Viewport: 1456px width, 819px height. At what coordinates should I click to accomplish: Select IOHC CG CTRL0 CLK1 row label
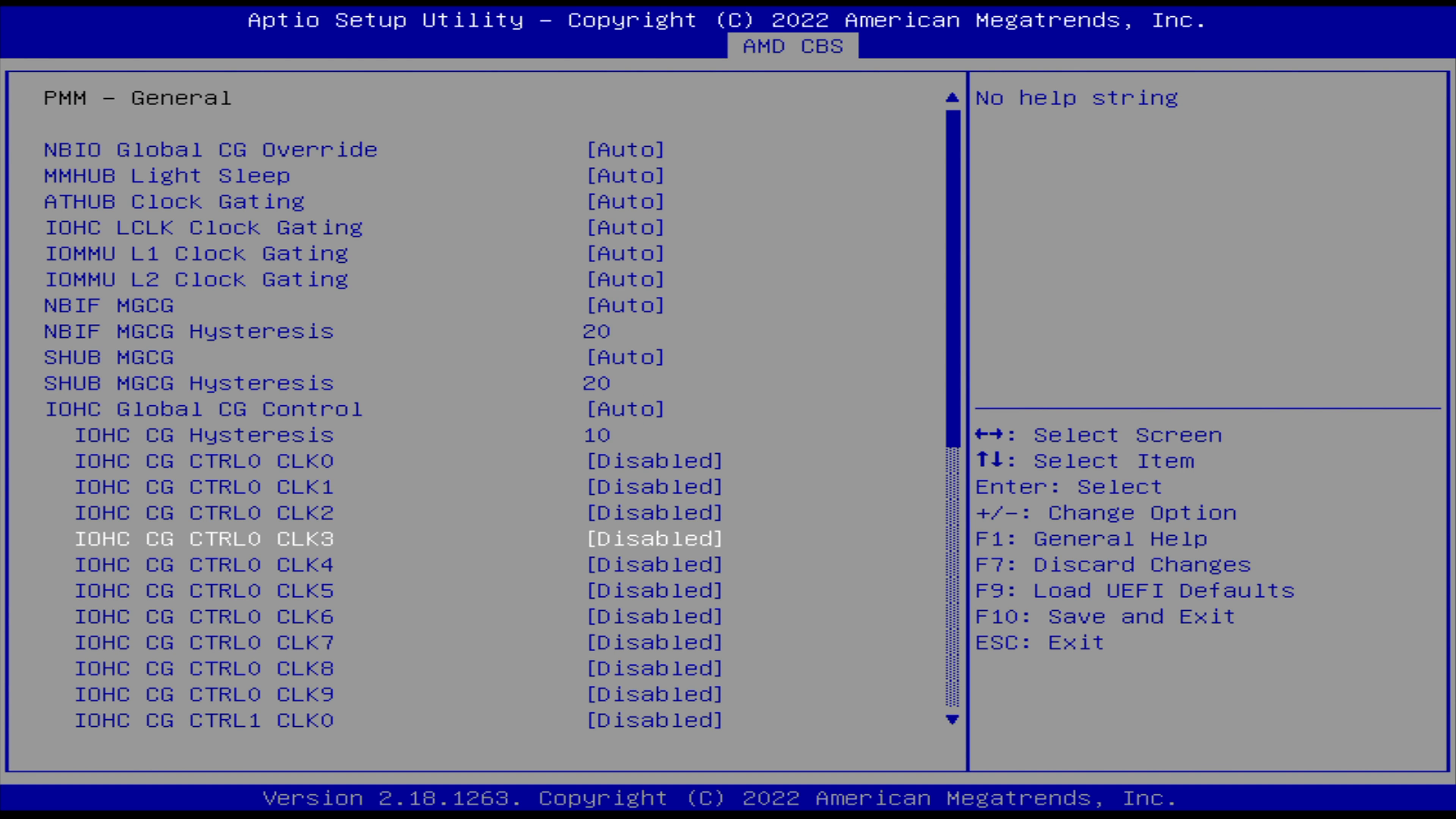coord(204,487)
